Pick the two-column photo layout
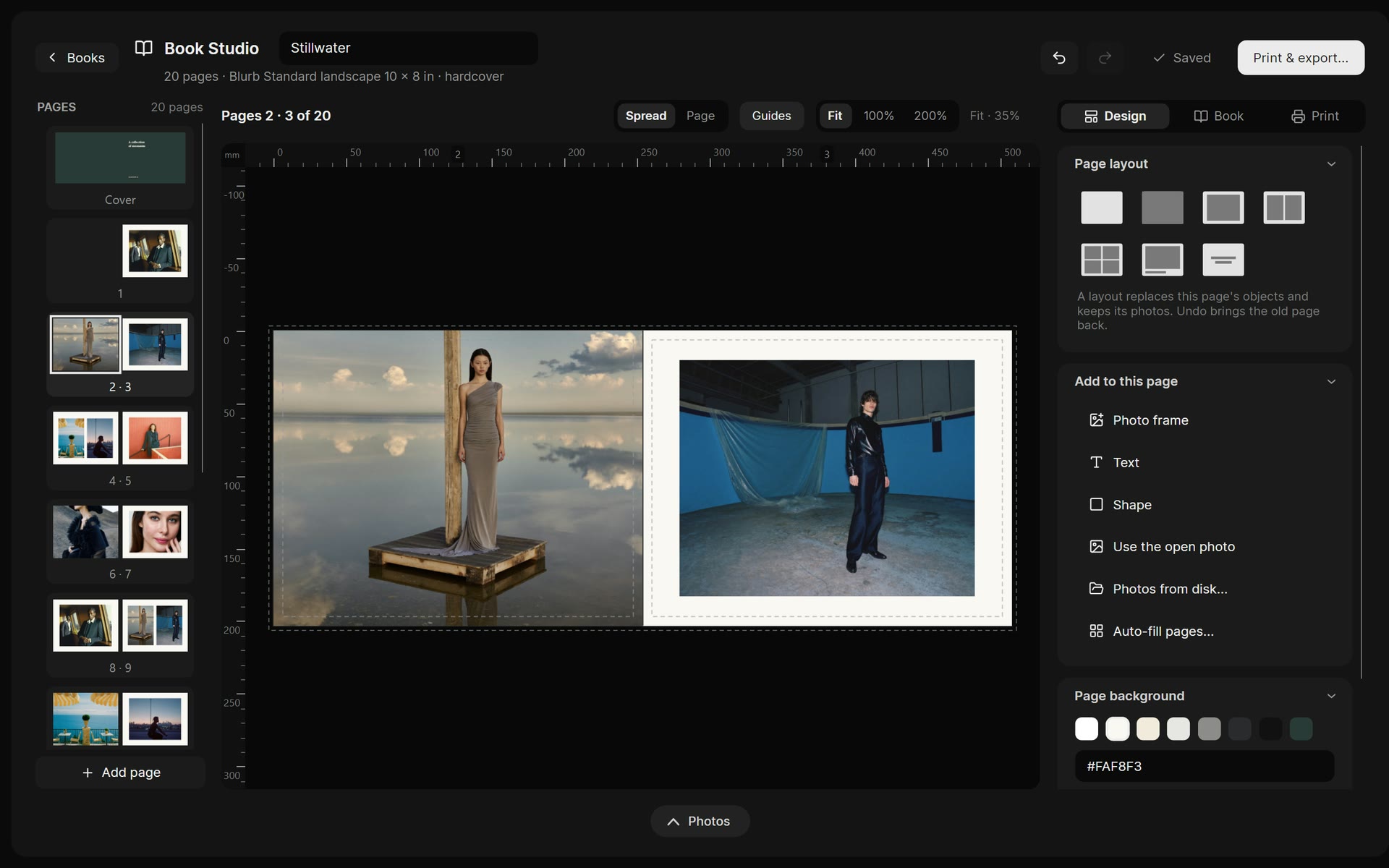 point(1283,208)
